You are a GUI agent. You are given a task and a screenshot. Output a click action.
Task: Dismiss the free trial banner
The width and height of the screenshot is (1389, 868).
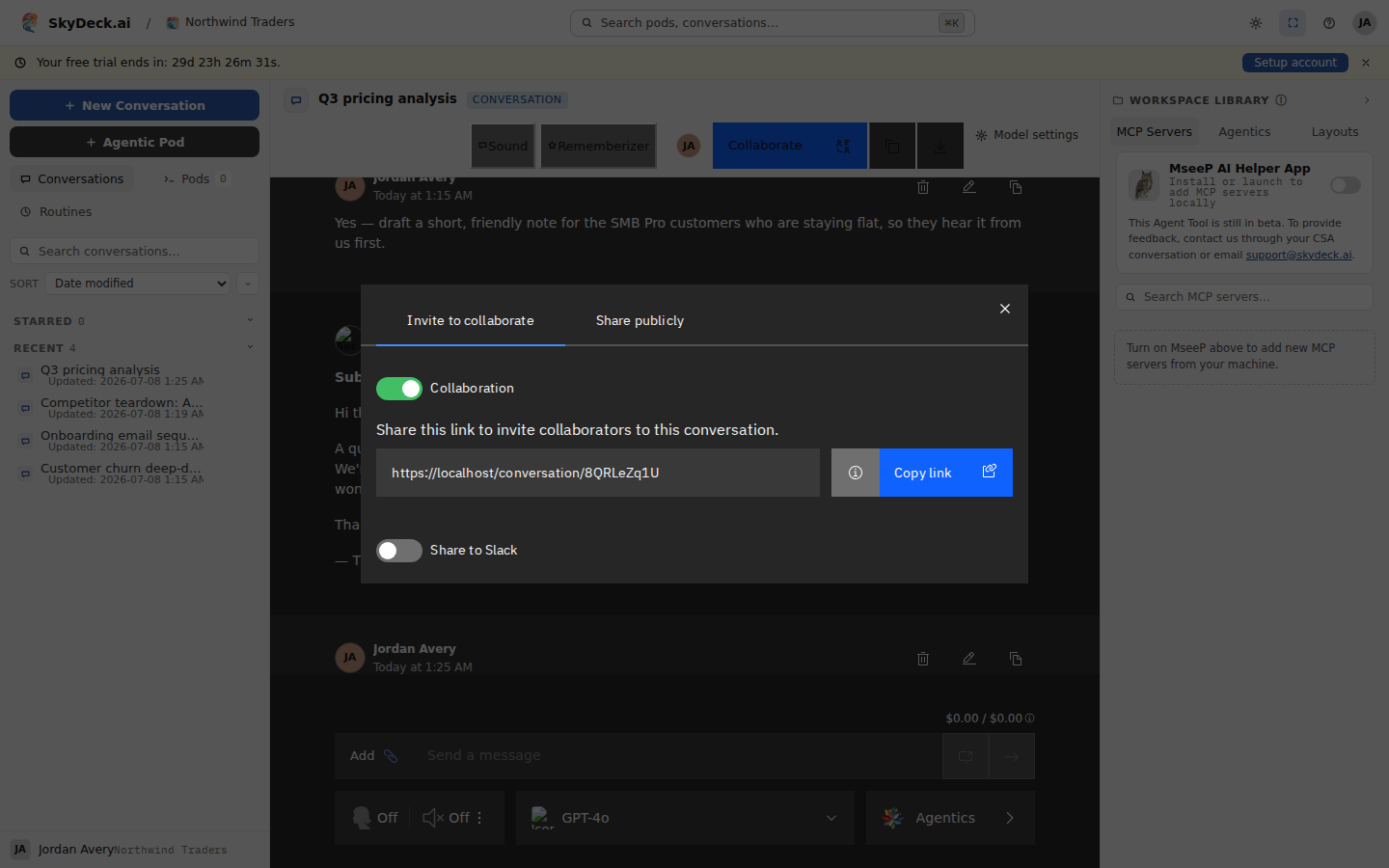tap(1366, 63)
